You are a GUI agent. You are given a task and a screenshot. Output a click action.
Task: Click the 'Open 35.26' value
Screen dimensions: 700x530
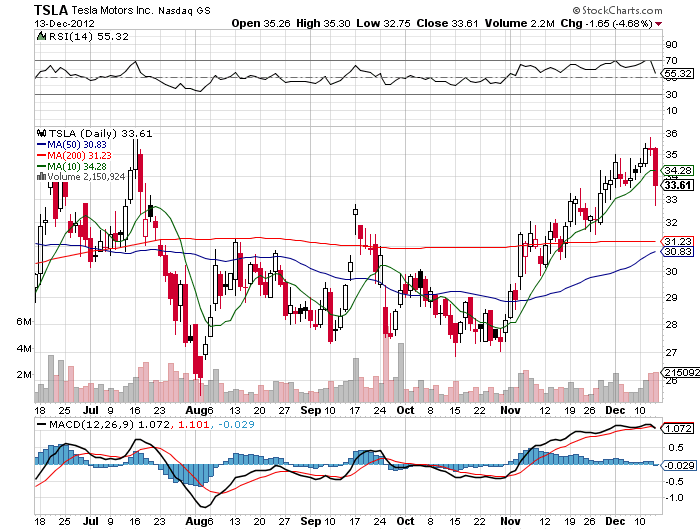261,23
